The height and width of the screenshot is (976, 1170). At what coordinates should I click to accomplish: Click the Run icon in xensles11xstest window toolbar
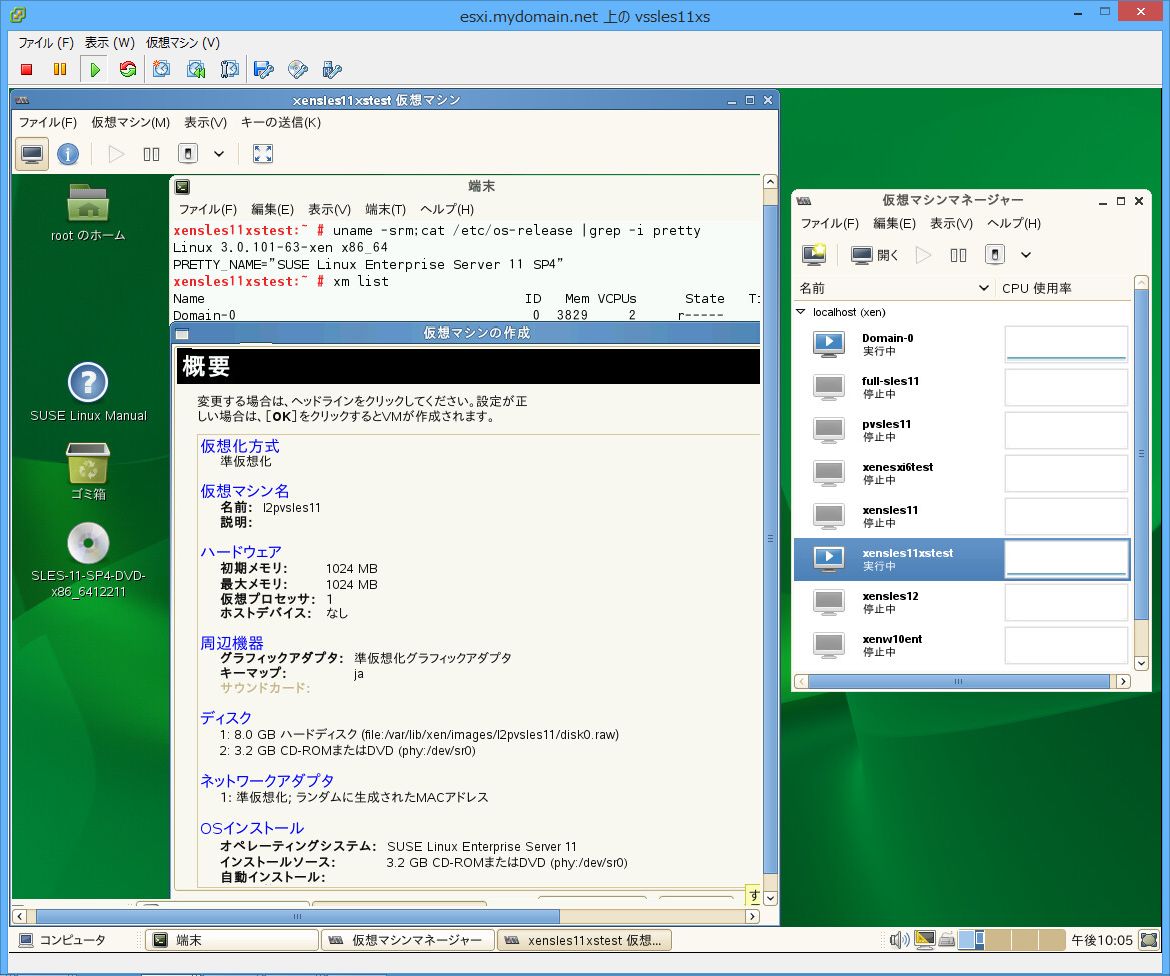[x=116, y=154]
